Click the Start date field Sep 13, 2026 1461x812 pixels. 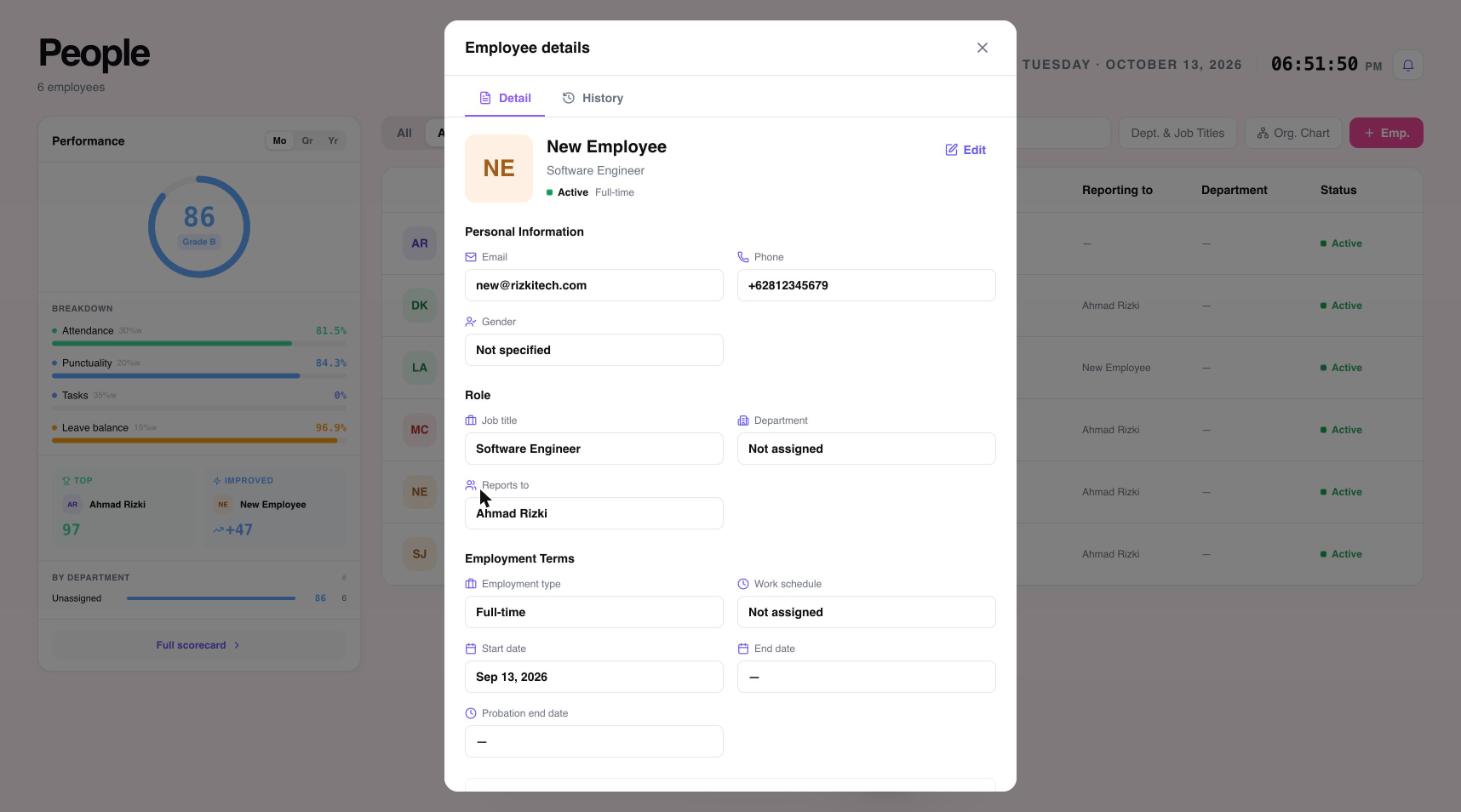pyautogui.click(x=594, y=677)
